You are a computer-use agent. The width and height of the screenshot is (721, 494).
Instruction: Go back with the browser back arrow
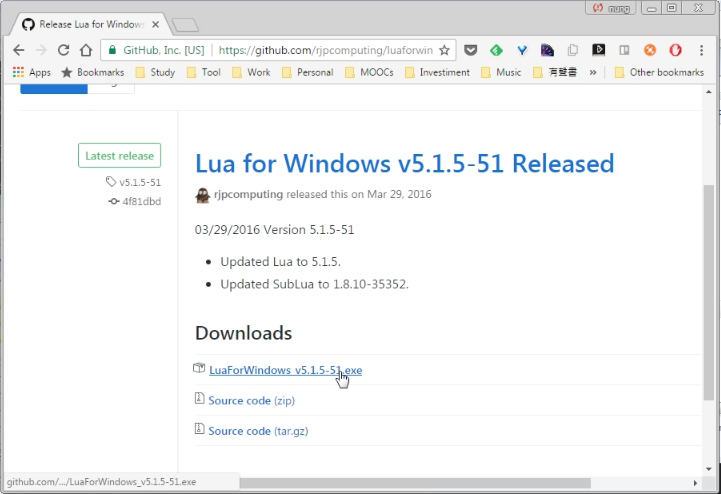(18, 50)
